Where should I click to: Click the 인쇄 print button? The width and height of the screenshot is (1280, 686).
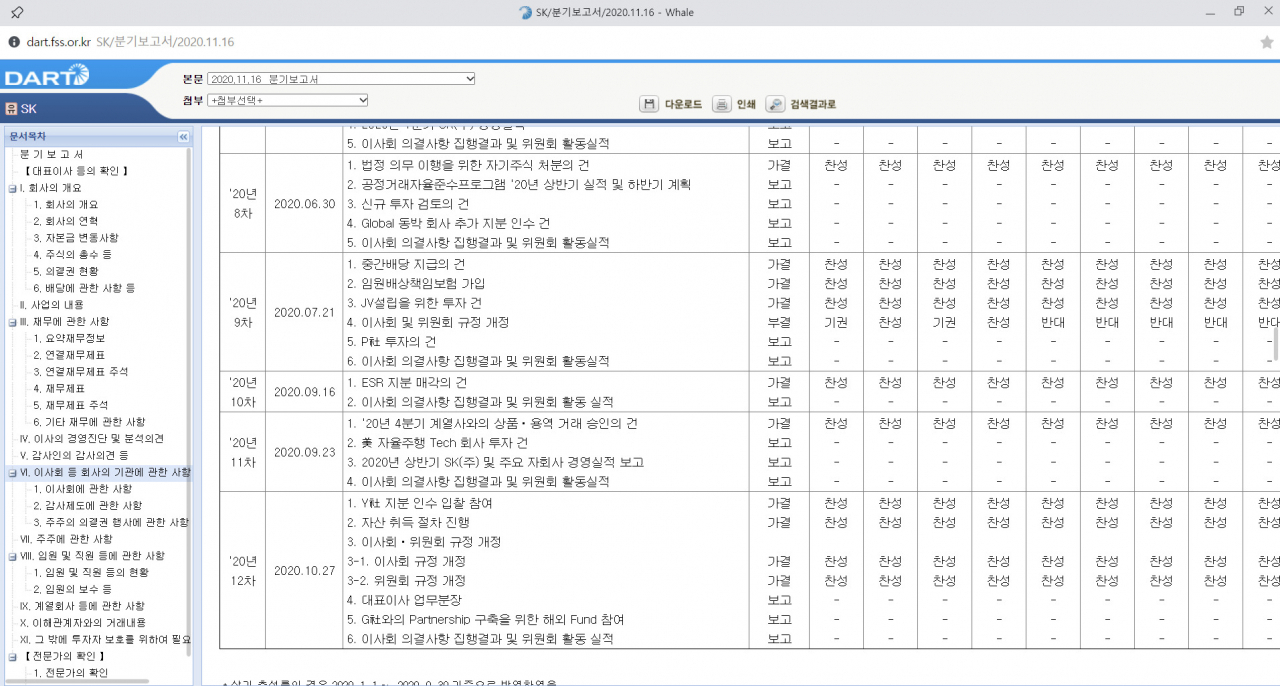[735, 104]
